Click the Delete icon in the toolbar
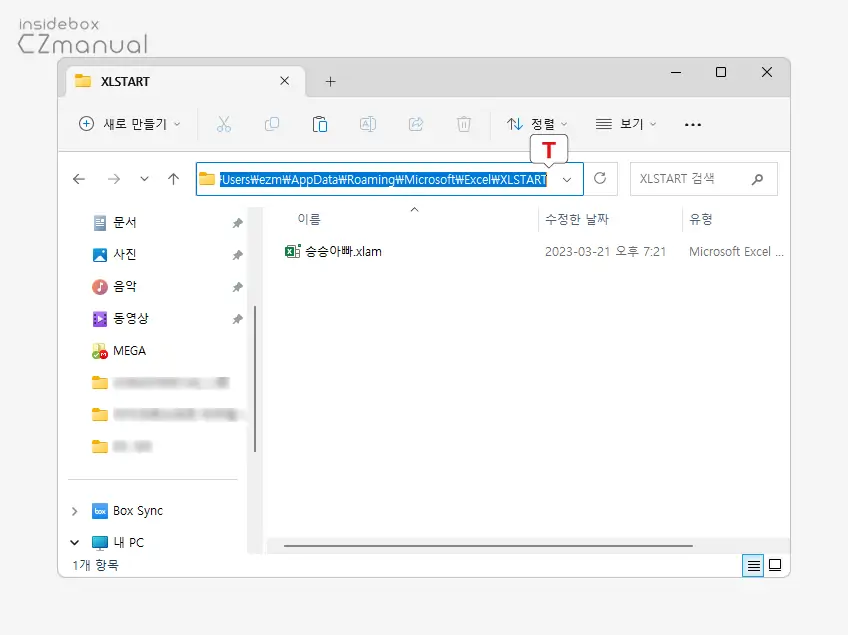Image resolution: width=848 pixels, height=635 pixels. (464, 124)
